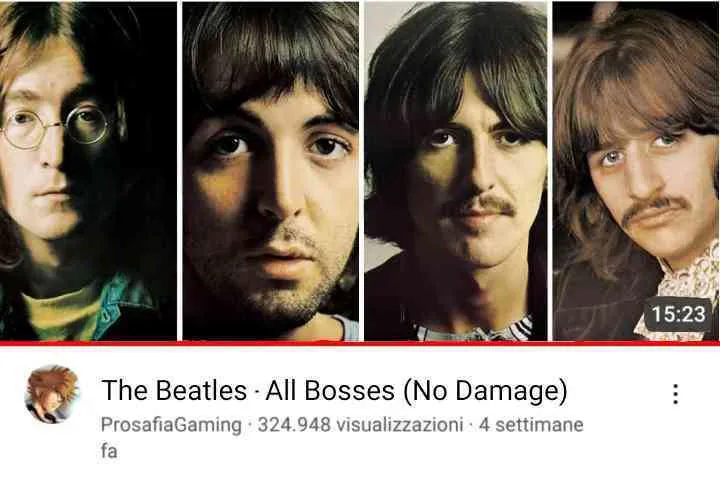Click the striped collar in the third panel
The width and height of the screenshot is (720, 482).
coord(473,329)
